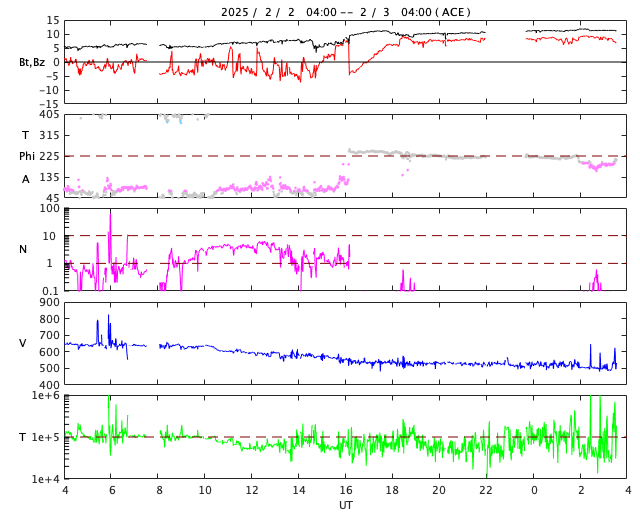Image resolution: width=640 pixels, height=512 pixels.
Task: Select the "405" tick label
Action: 49,114
